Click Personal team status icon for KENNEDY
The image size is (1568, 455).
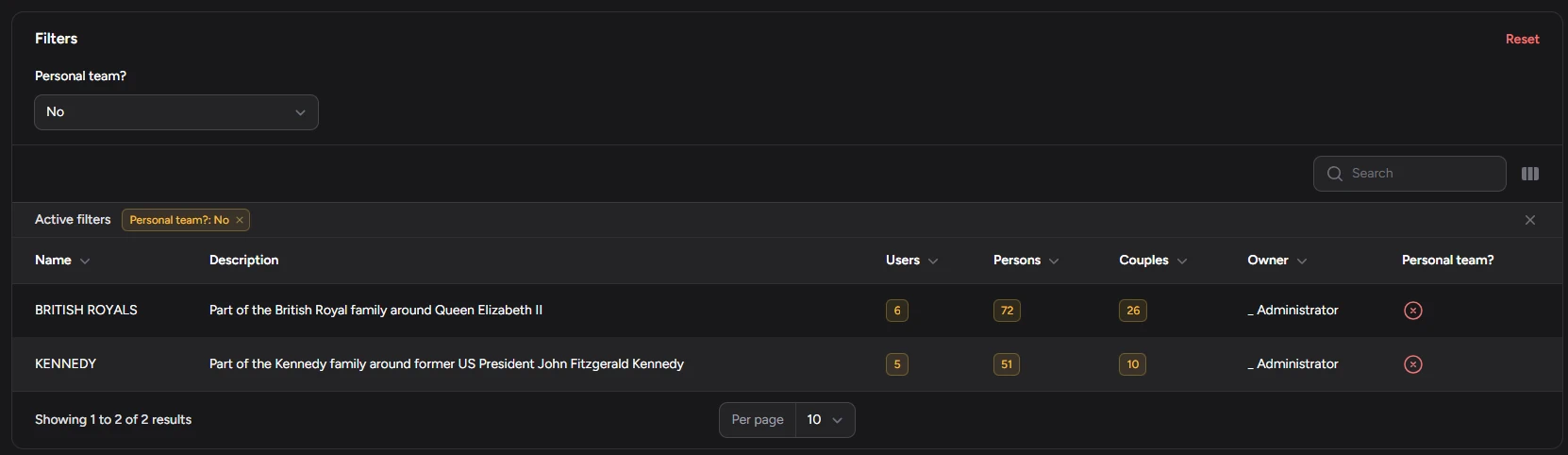[x=1412, y=364]
